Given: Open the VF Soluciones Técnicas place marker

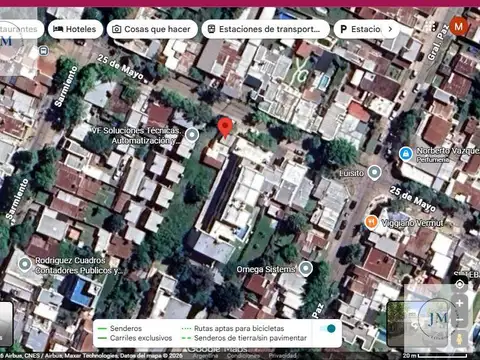Looking at the screenshot, I should (x=192, y=135).
